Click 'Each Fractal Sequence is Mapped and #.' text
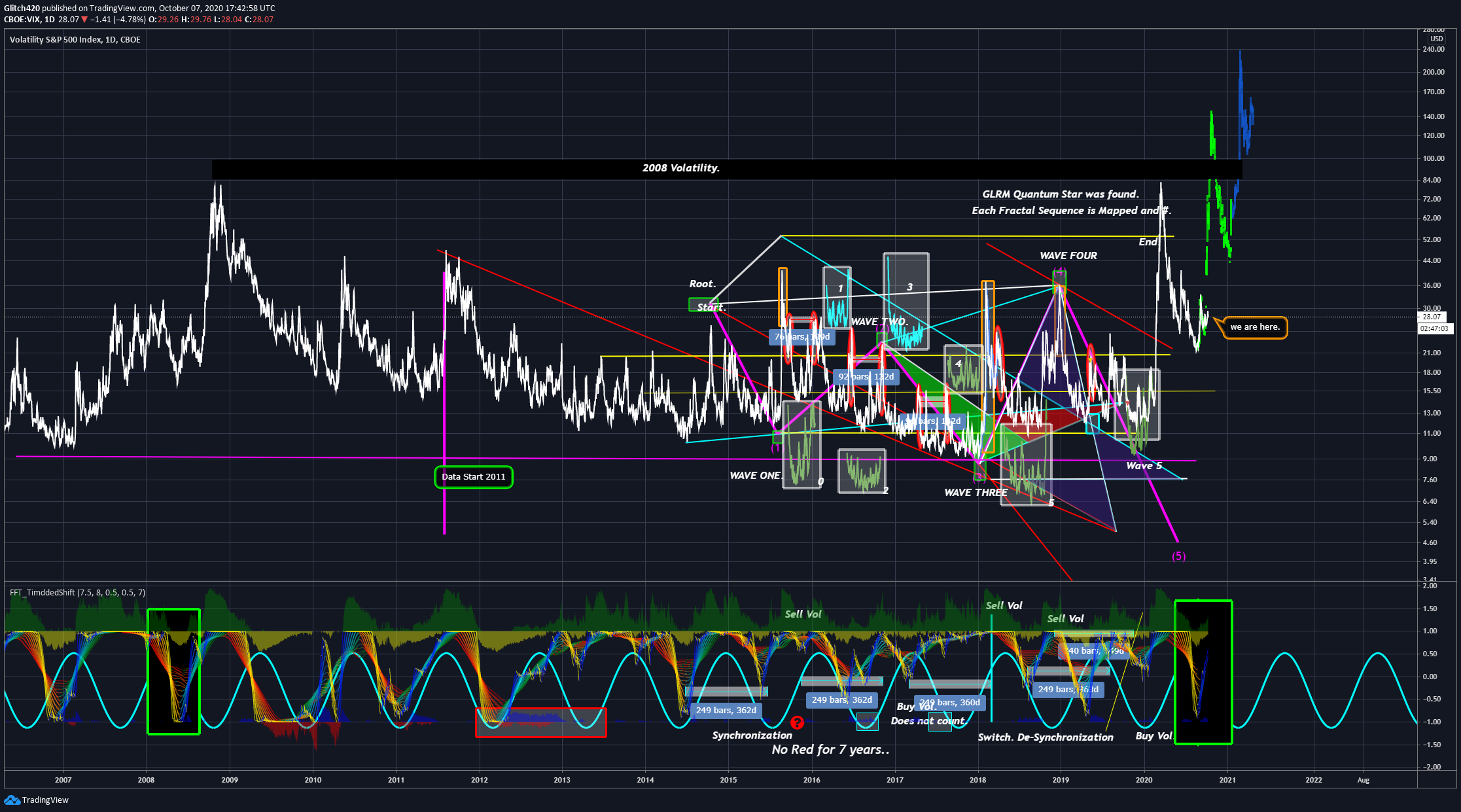 point(1071,211)
